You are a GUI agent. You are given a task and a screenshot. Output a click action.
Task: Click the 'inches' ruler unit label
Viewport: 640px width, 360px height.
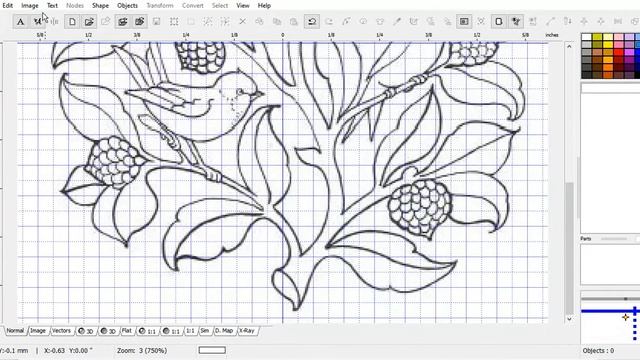[552, 35]
